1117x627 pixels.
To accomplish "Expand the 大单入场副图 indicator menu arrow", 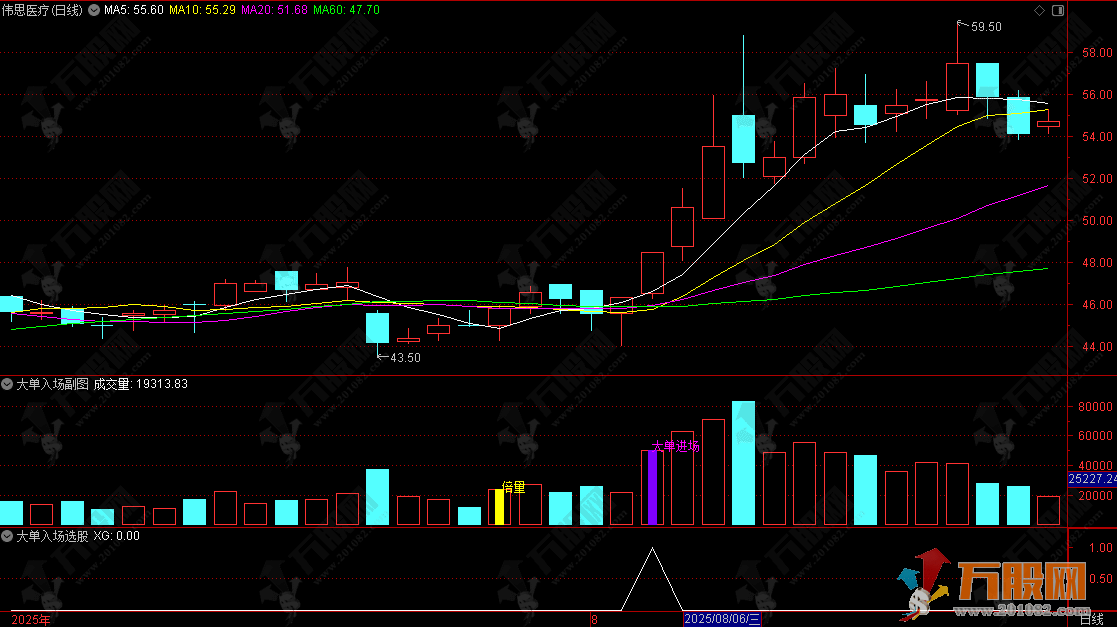I will 7,383.
